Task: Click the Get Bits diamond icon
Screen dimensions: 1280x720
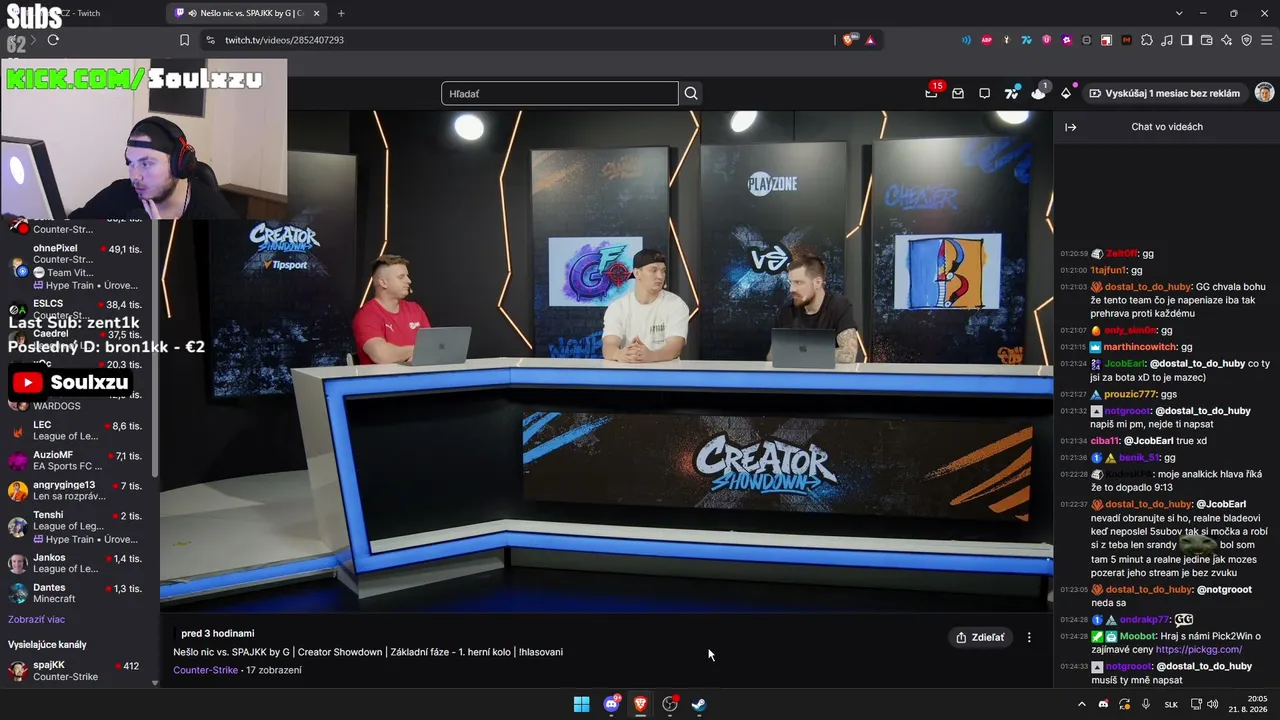Action: tap(1066, 93)
